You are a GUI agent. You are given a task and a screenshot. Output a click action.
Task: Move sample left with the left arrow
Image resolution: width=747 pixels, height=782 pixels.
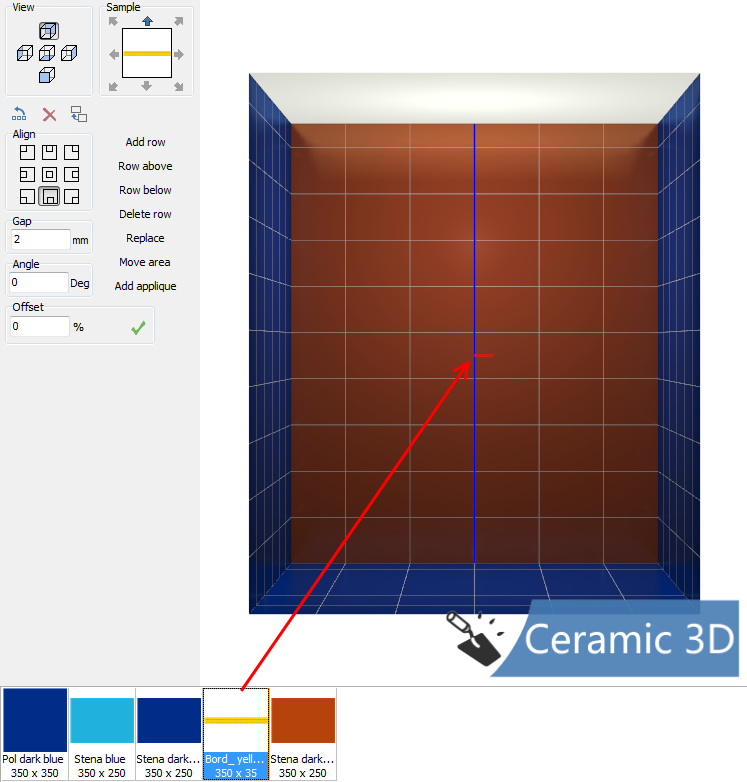click(114, 54)
